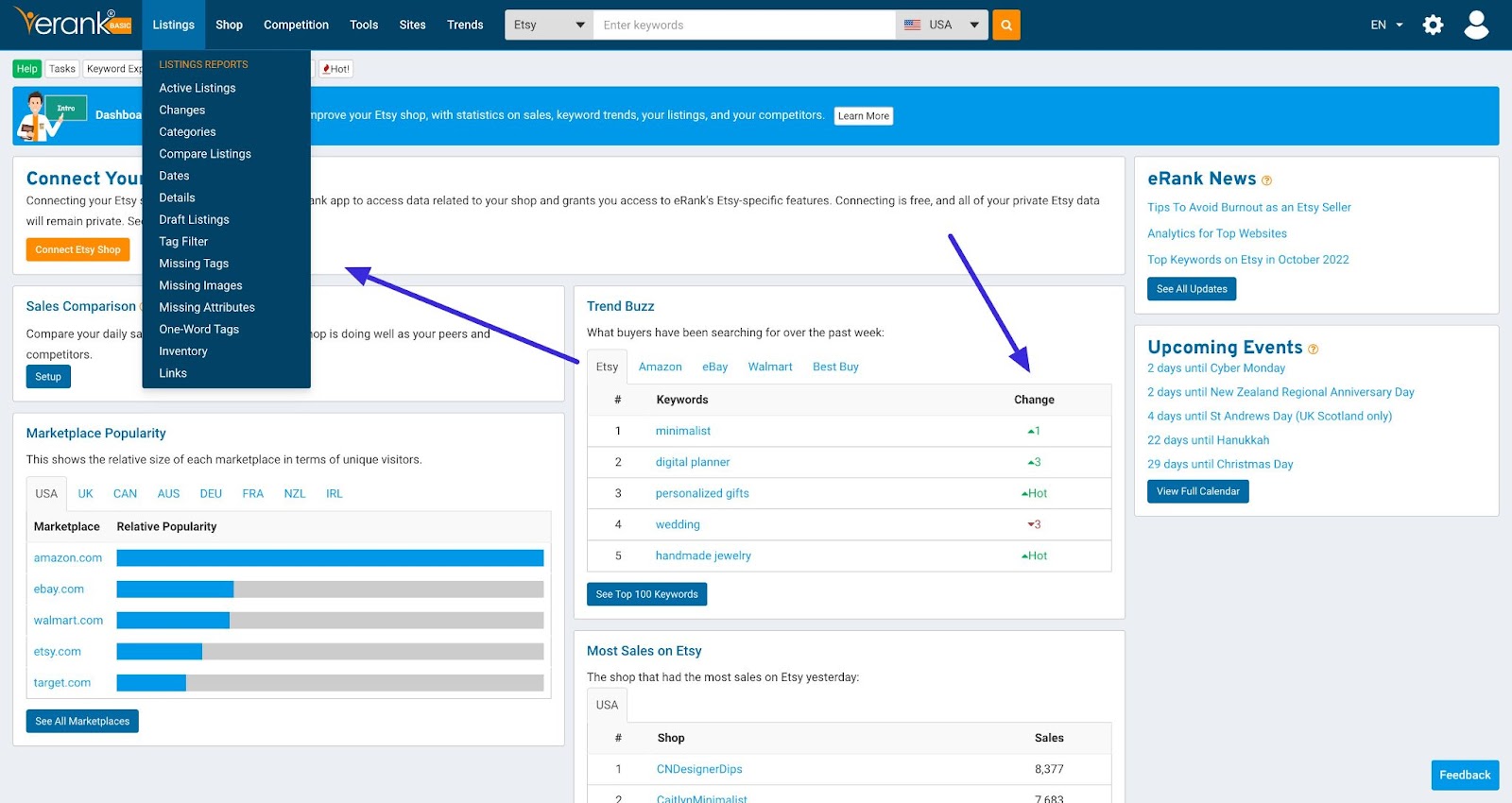1512x803 pixels.
Task: Click the Learn More button in banner
Action: 864,116
